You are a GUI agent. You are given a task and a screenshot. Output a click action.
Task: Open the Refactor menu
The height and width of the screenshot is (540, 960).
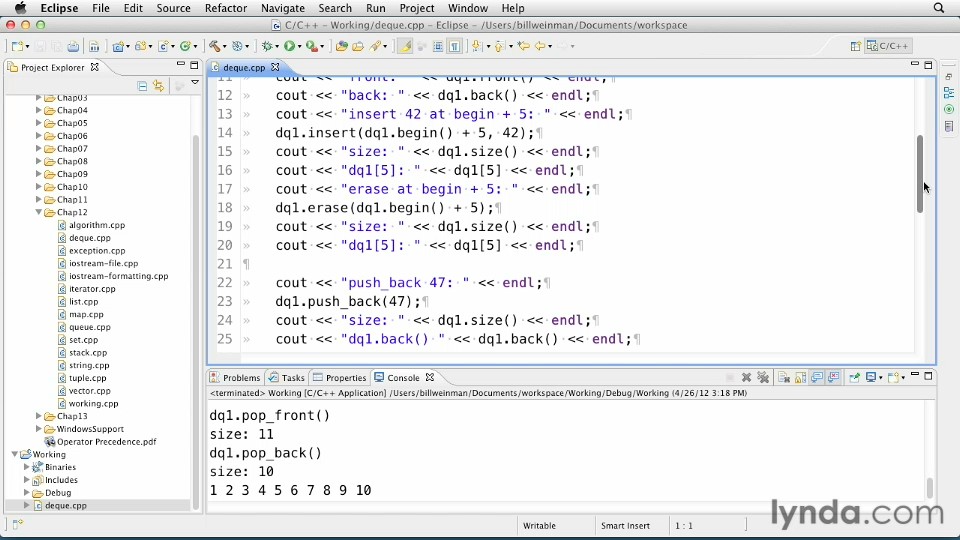point(225,8)
